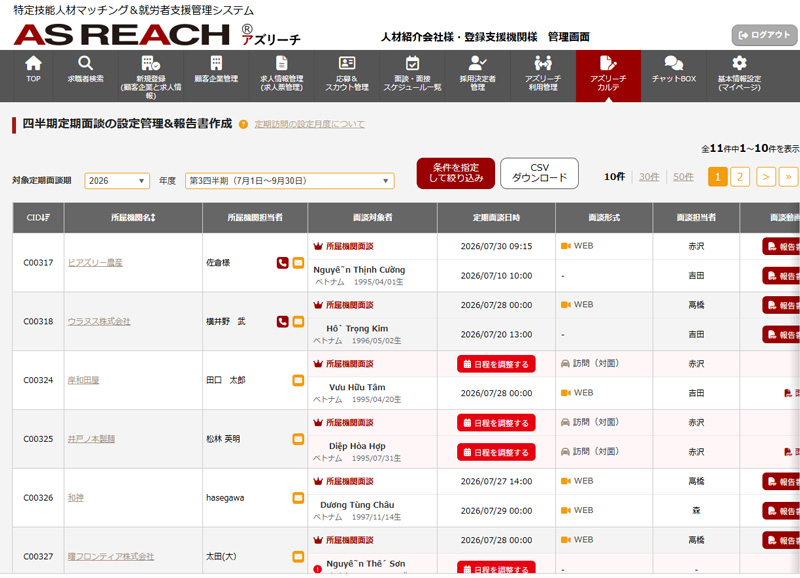Click the CSVダウンロード button
The image size is (800, 578).
tap(539, 173)
